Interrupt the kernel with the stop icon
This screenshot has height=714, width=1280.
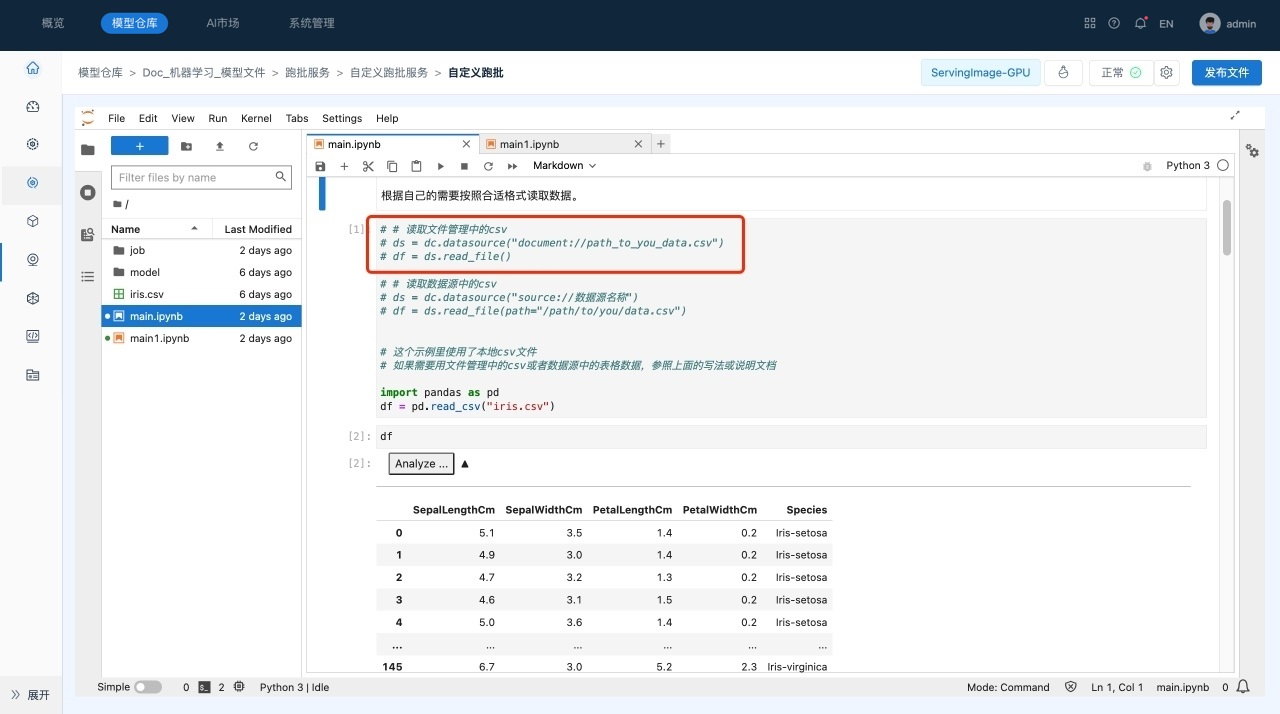pyautogui.click(x=464, y=166)
